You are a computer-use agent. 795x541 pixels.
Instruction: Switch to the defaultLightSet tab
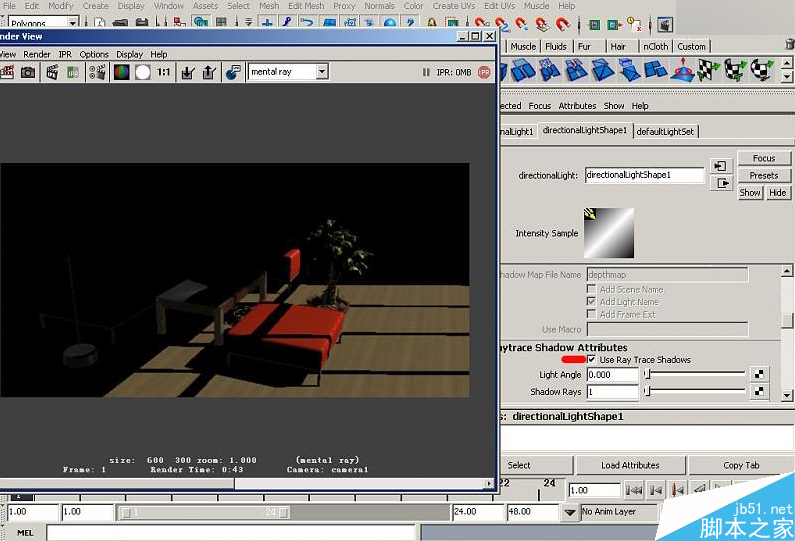pyautogui.click(x=666, y=131)
